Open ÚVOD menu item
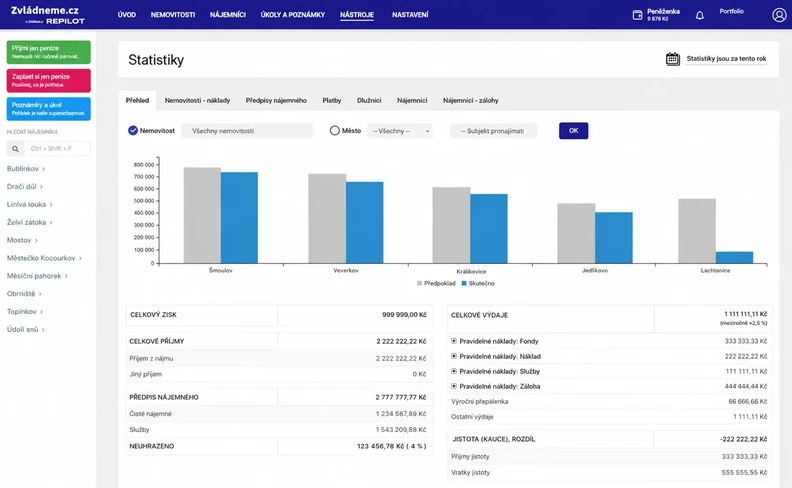 coord(127,15)
